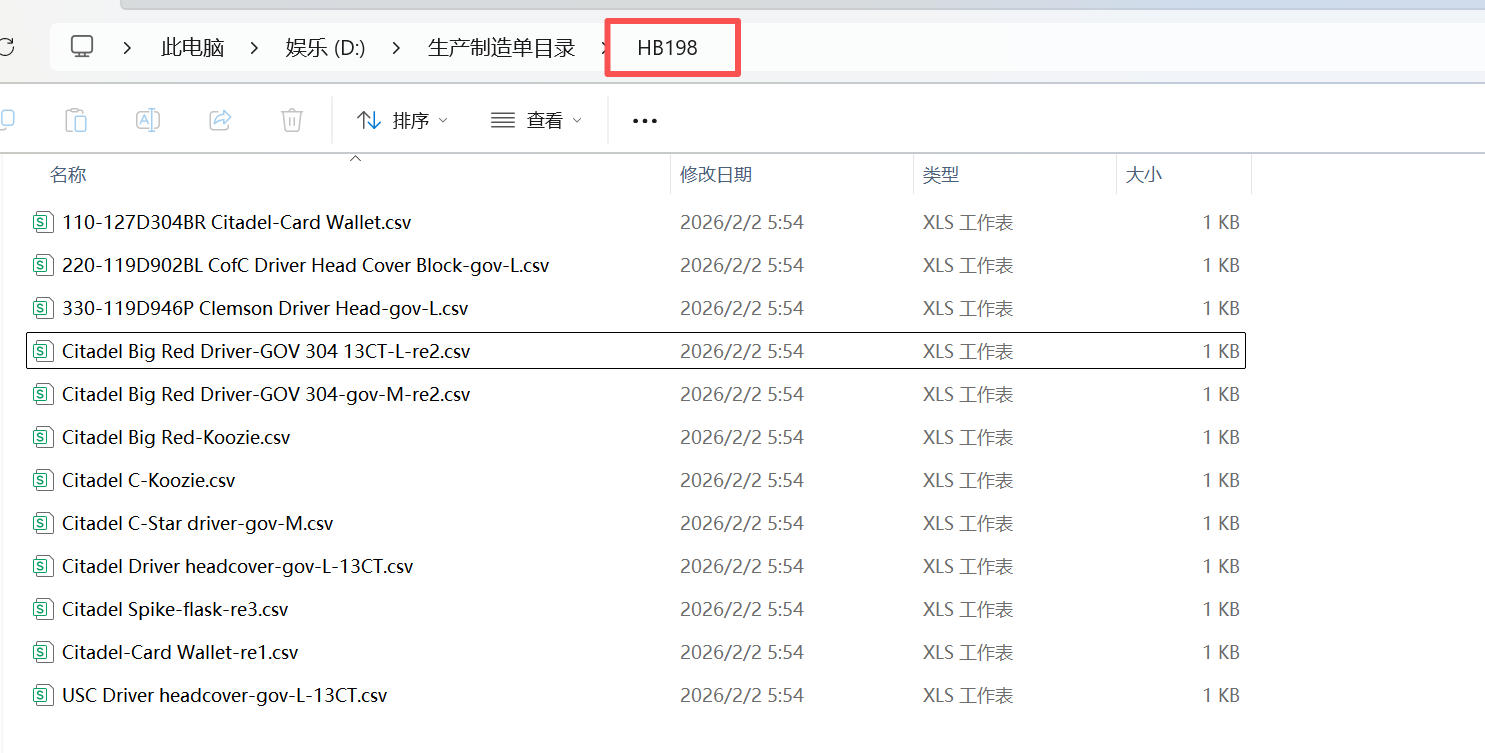Screen dimensions: 1485x753
Task: Open the 排序 (Sort) dropdown
Action: [x=403, y=120]
